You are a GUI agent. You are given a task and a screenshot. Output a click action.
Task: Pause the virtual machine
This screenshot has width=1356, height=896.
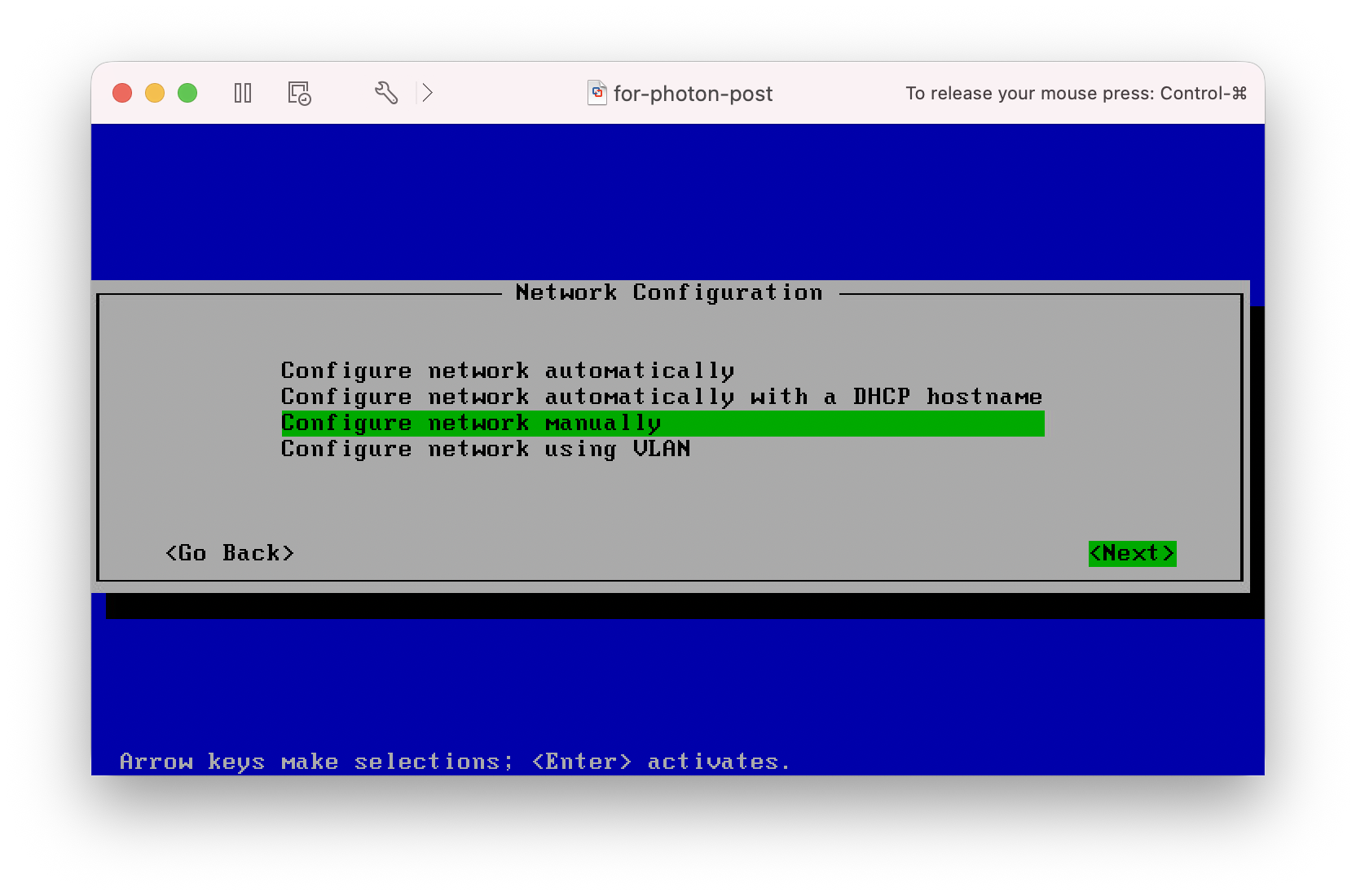coord(243,94)
